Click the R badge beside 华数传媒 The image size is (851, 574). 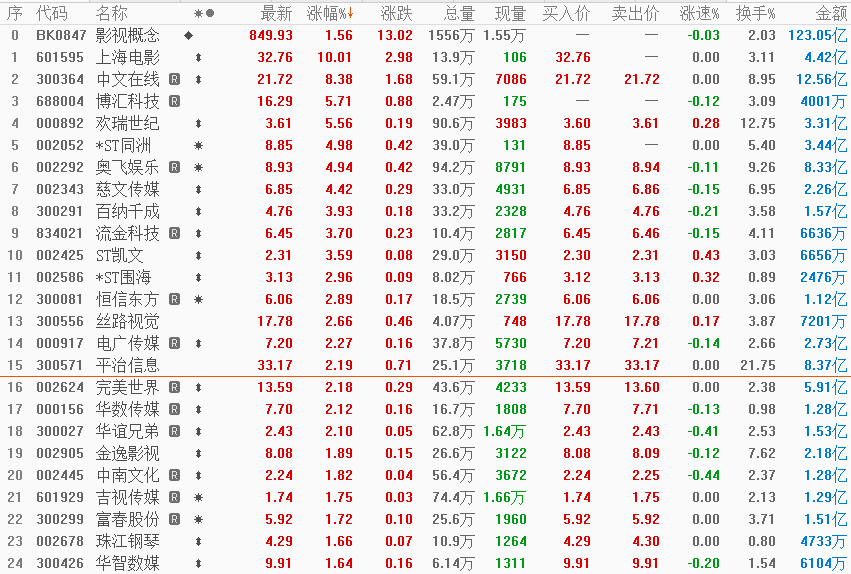(x=174, y=409)
